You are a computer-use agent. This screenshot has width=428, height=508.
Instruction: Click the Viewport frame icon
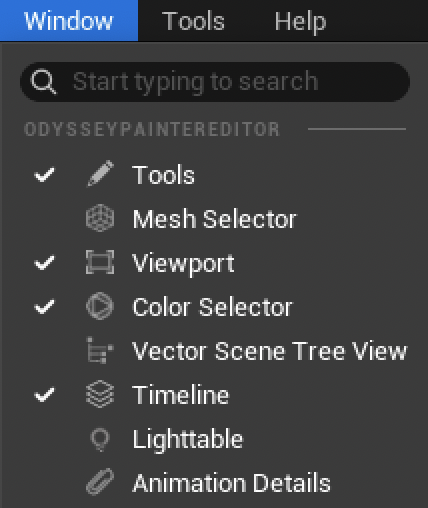[x=100, y=262]
